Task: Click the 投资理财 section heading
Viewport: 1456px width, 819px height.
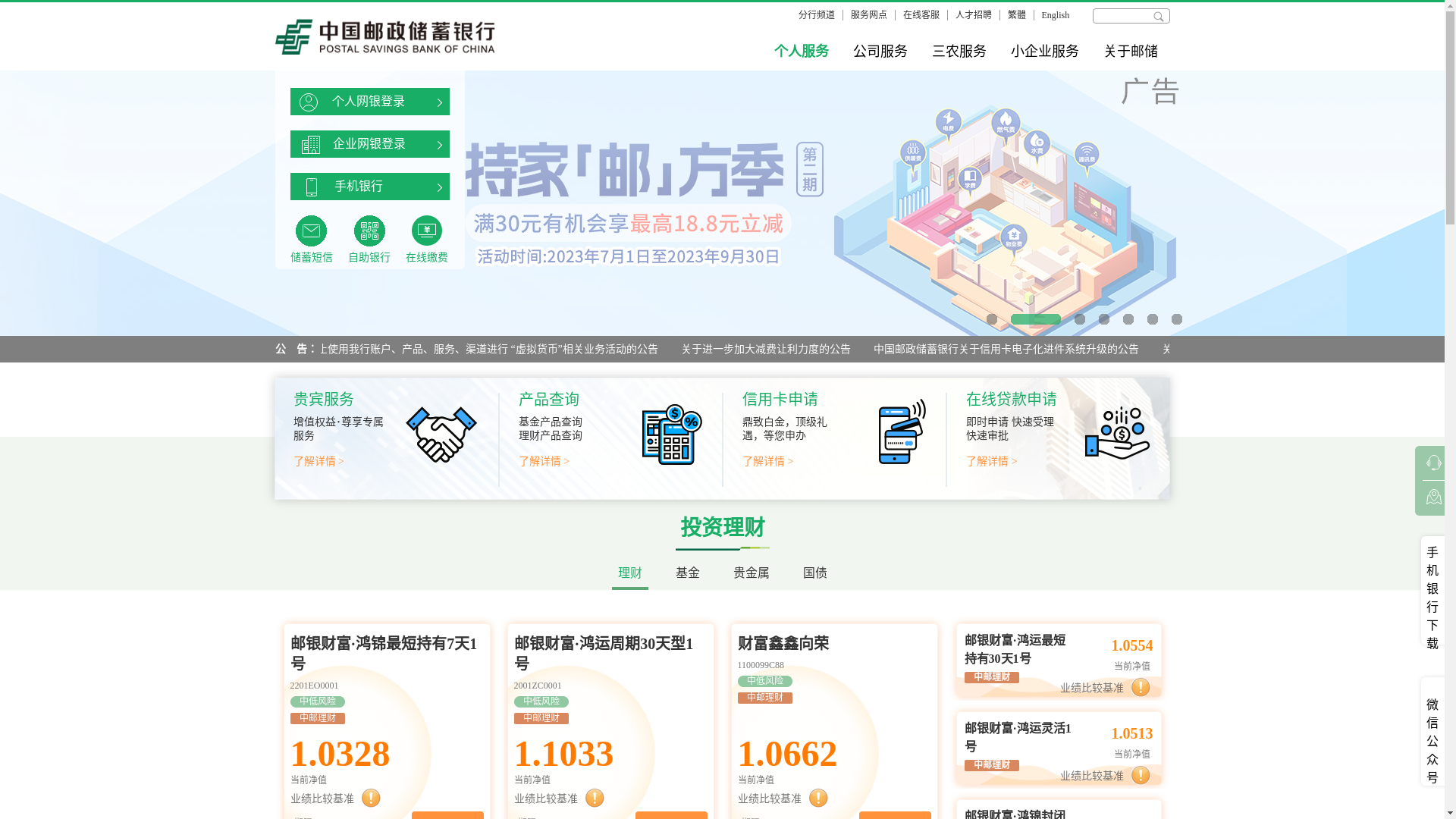Action: (x=723, y=527)
